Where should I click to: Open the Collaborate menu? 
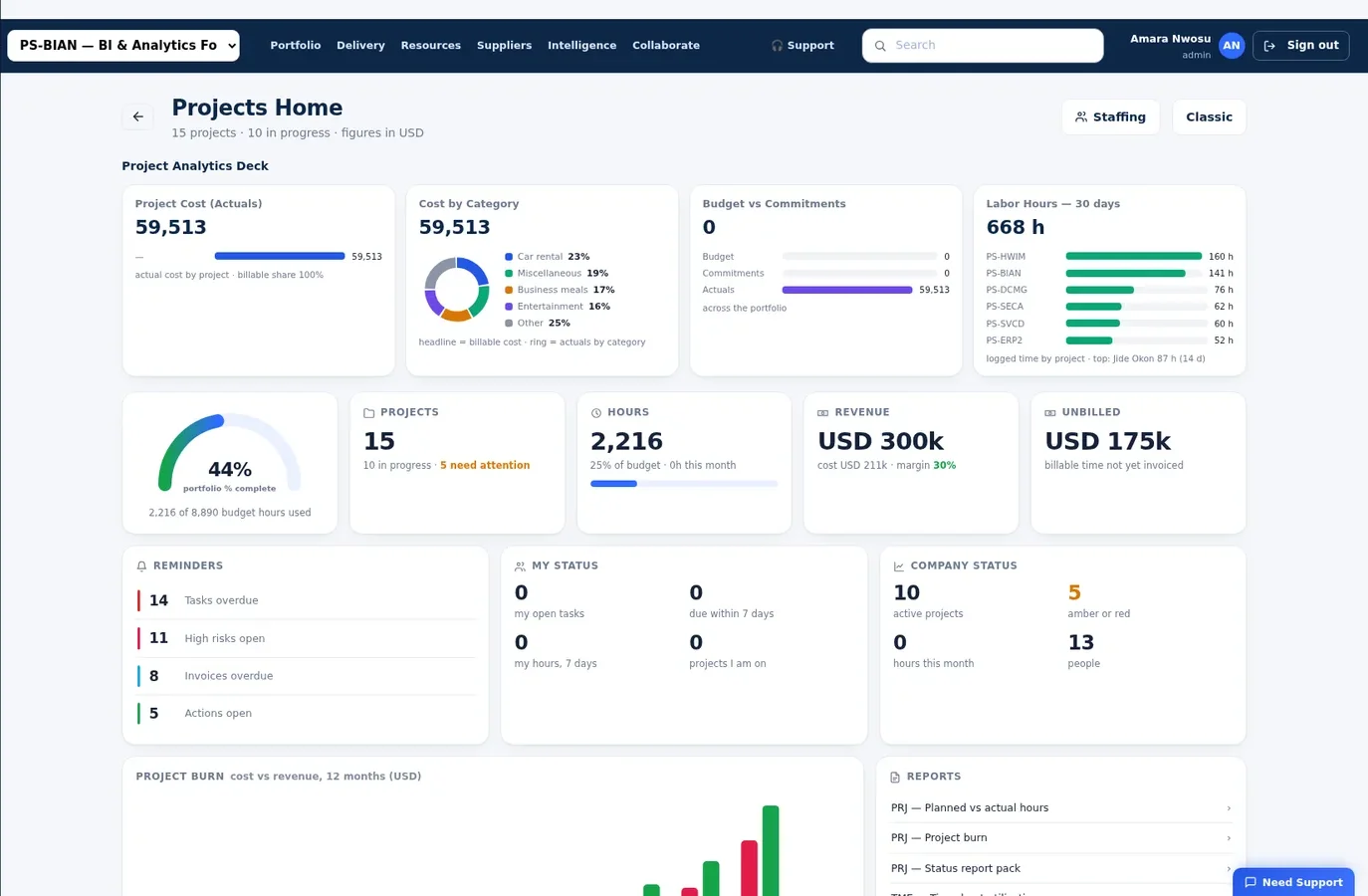tap(666, 46)
